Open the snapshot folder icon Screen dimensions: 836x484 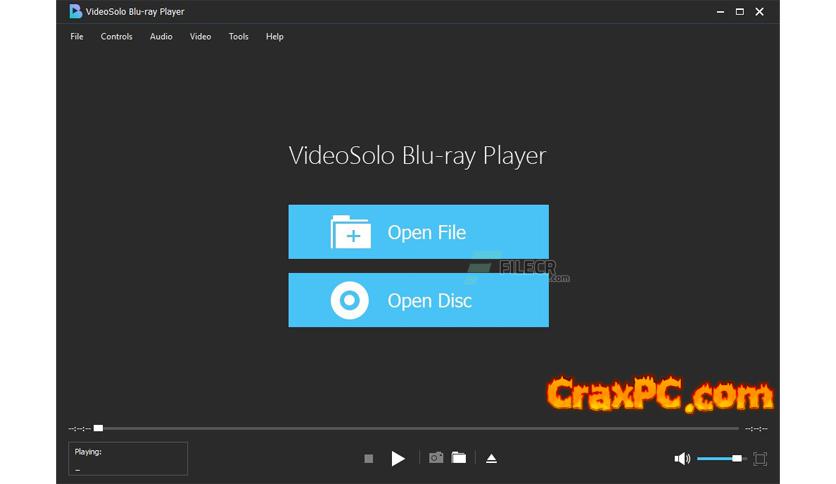459,458
